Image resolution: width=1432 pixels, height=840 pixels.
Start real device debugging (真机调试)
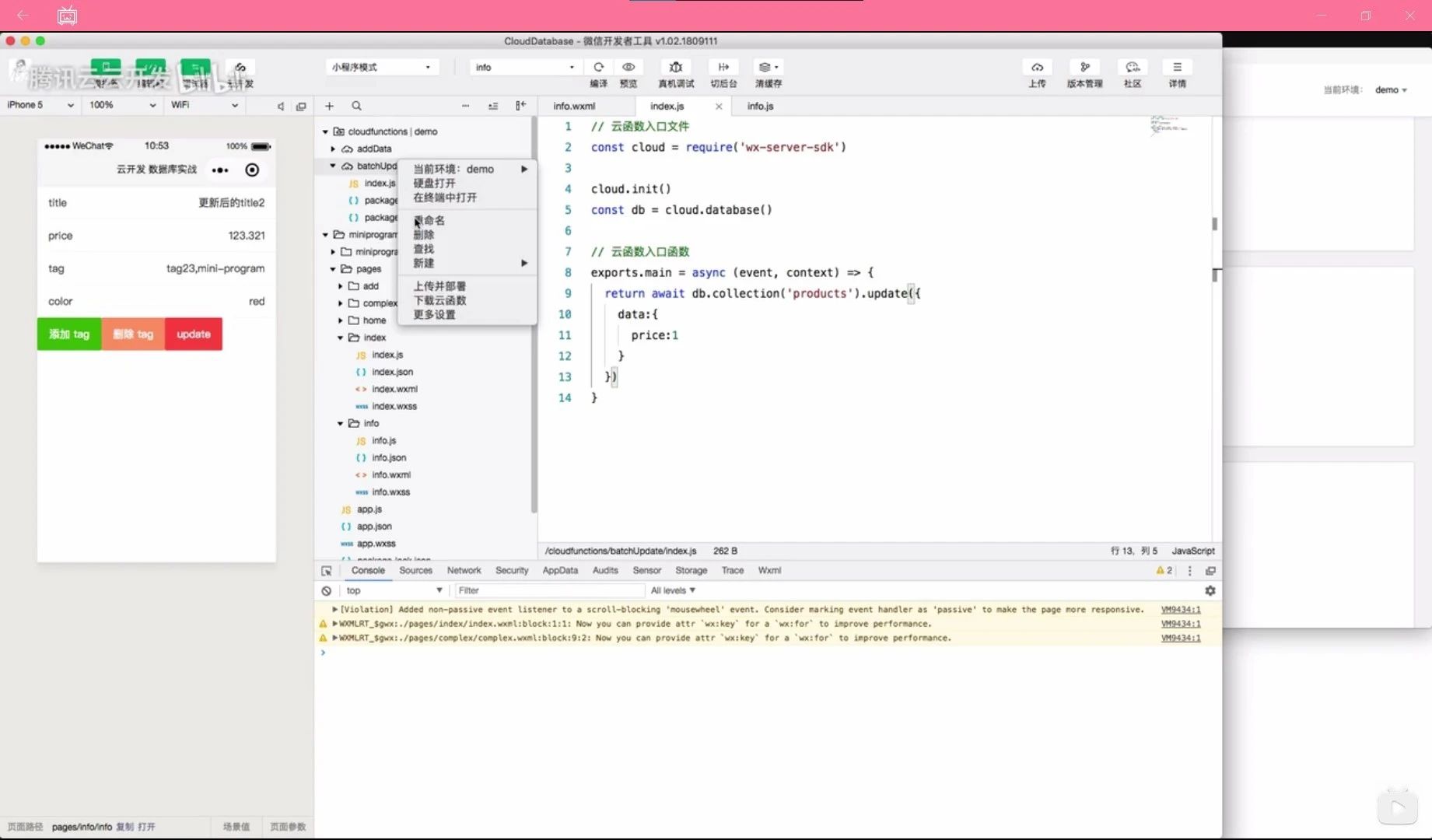click(676, 67)
